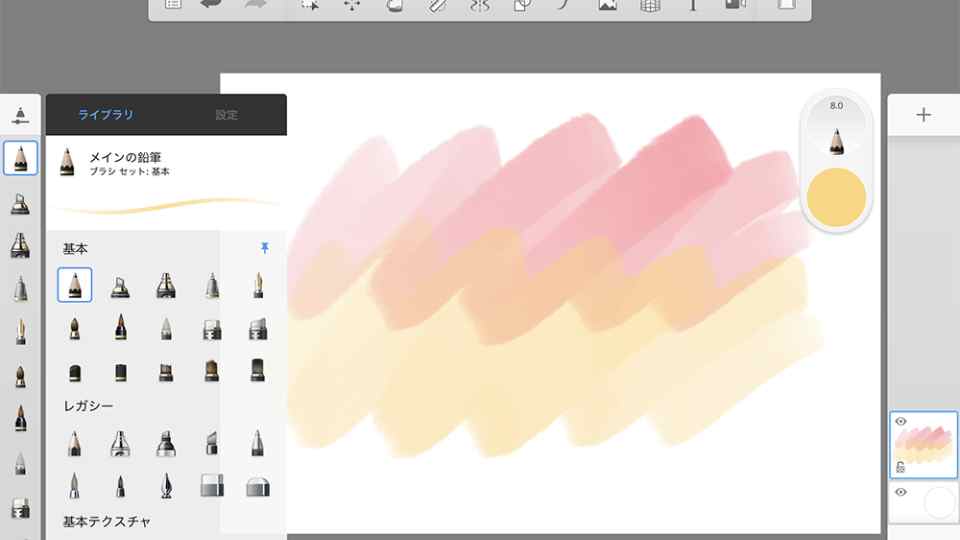
Task: Open the transform tool in top toolbar
Action: click(x=352, y=5)
